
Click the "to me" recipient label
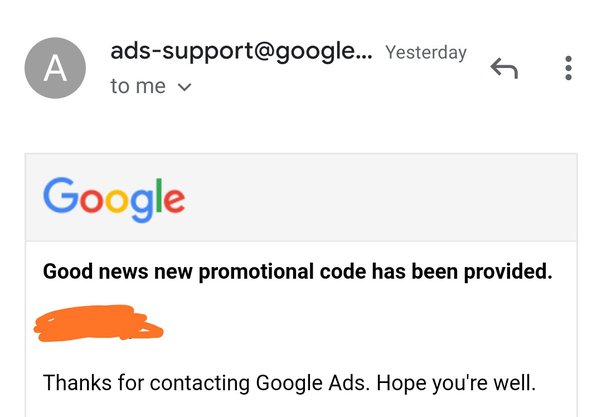(x=138, y=86)
